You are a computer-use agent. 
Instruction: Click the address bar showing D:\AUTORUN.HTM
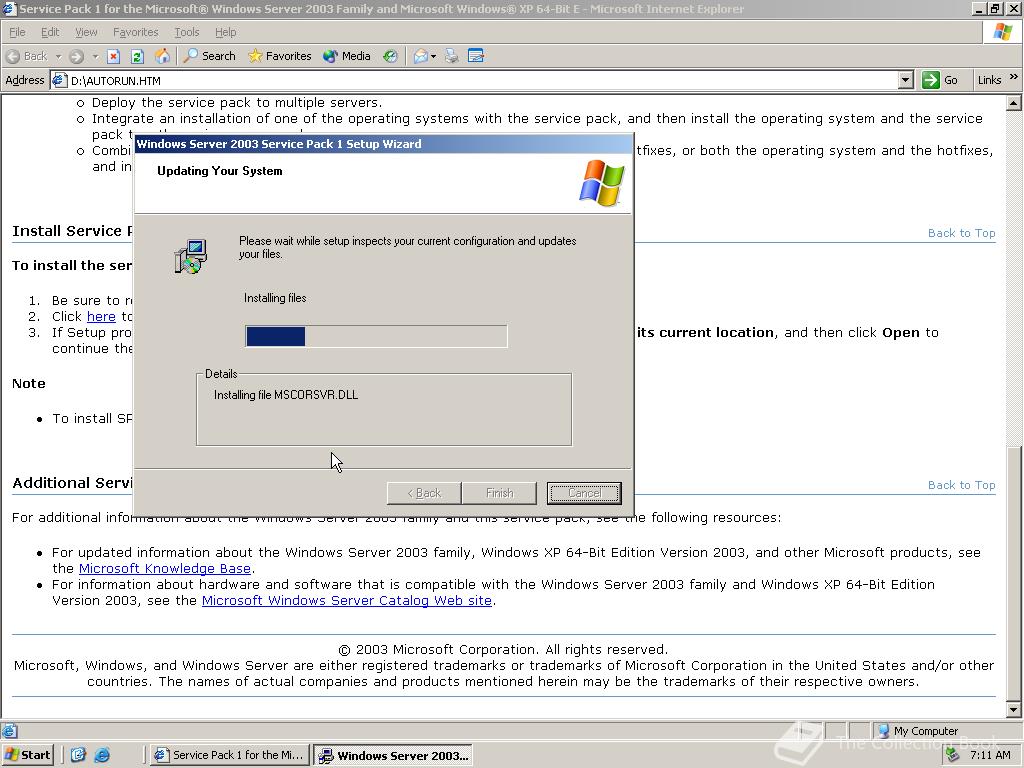tap(482, 80)
